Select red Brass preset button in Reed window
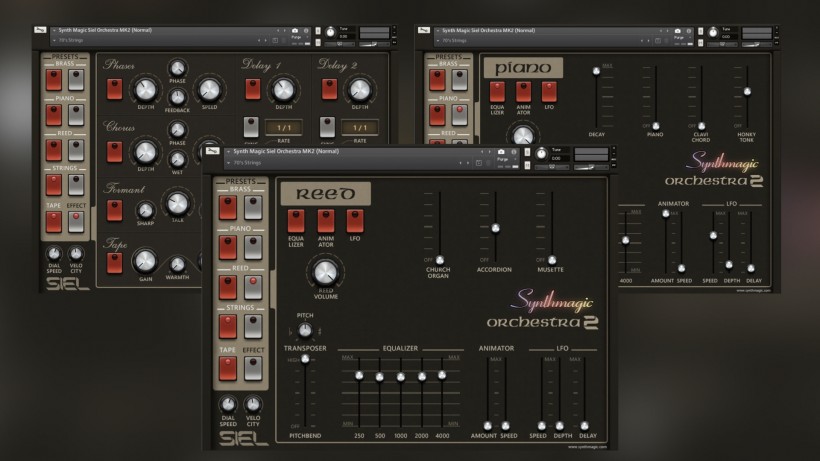The height and width of the screenshot is (461, 820). click(x=227, y=208)
